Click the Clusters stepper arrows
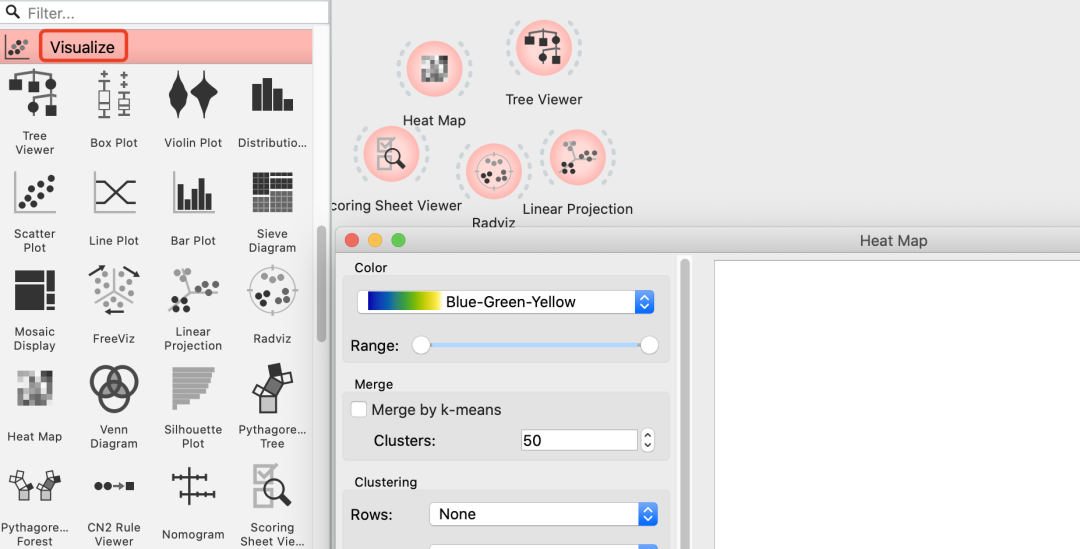This screenshot has width=1080, height=549. 647,440
